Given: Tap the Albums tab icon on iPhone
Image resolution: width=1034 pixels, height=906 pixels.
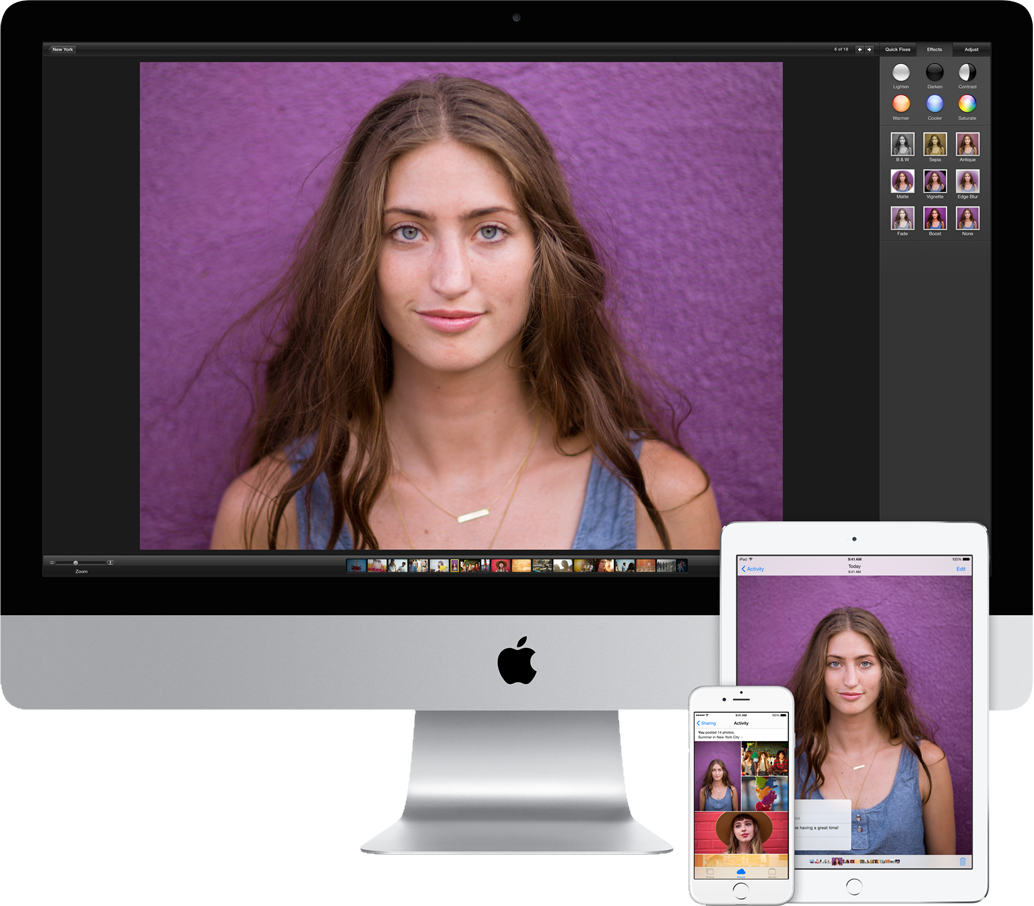Looking at the screenshot, I should (772, 873).
